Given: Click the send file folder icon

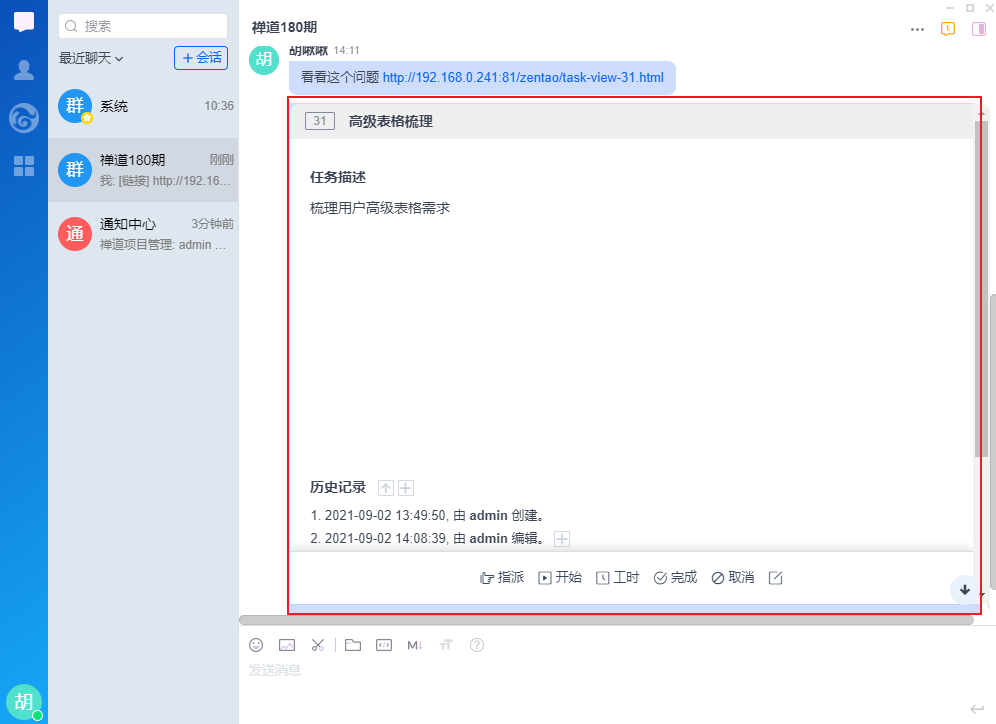Looking at the screenshot, I should [353, 645].
